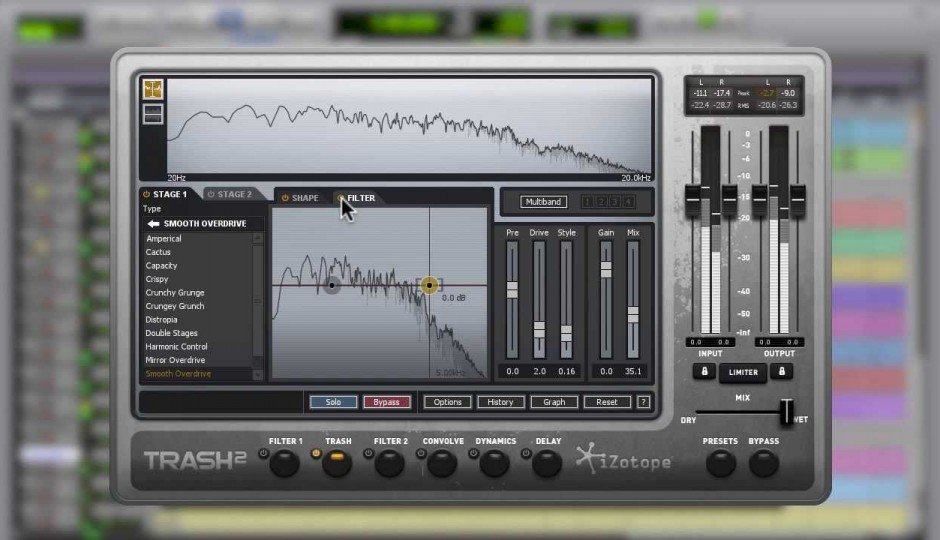Select Harmonic Control distortion type
940x540 pixels.
click(176, 346)
